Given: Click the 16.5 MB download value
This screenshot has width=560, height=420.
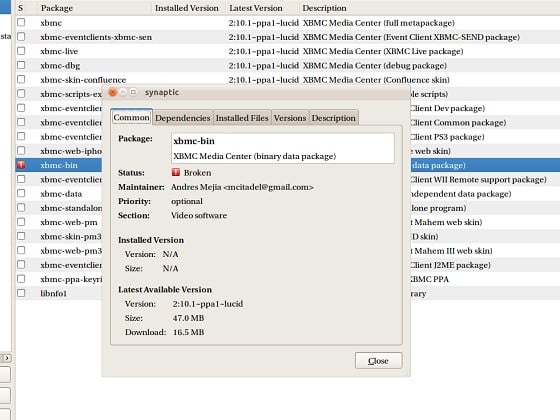Looking at the screenshot, I should click(x=188, y=332).
